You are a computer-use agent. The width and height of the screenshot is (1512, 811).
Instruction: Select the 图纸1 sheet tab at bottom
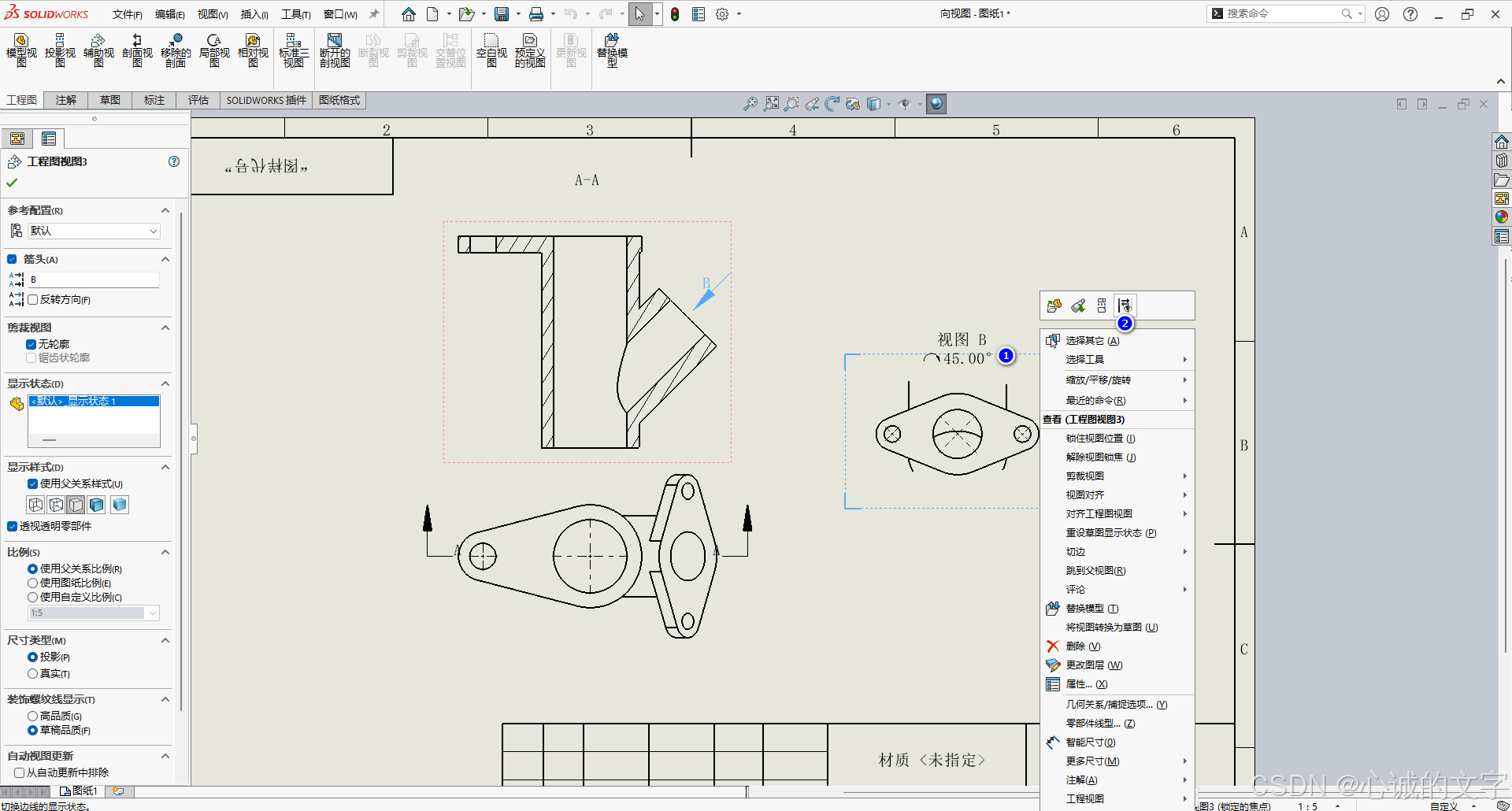(79, 791)
